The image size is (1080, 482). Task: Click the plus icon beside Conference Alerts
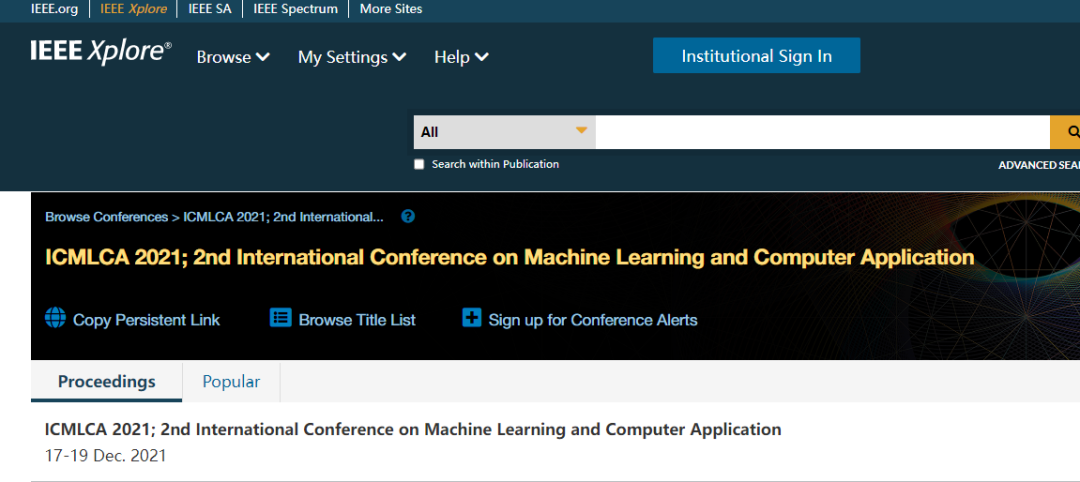[472, 318]
